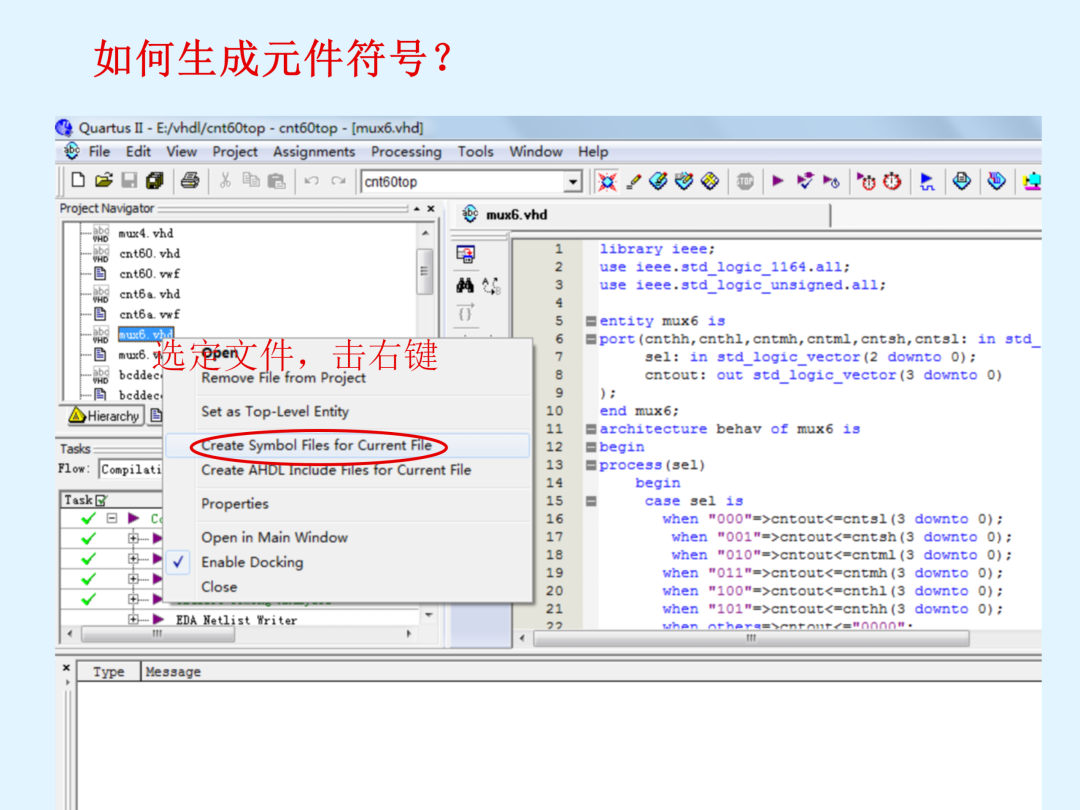Click the Start Simulation waveform icon
Screen dimensions: 1080x810
(x=926, y=182)
